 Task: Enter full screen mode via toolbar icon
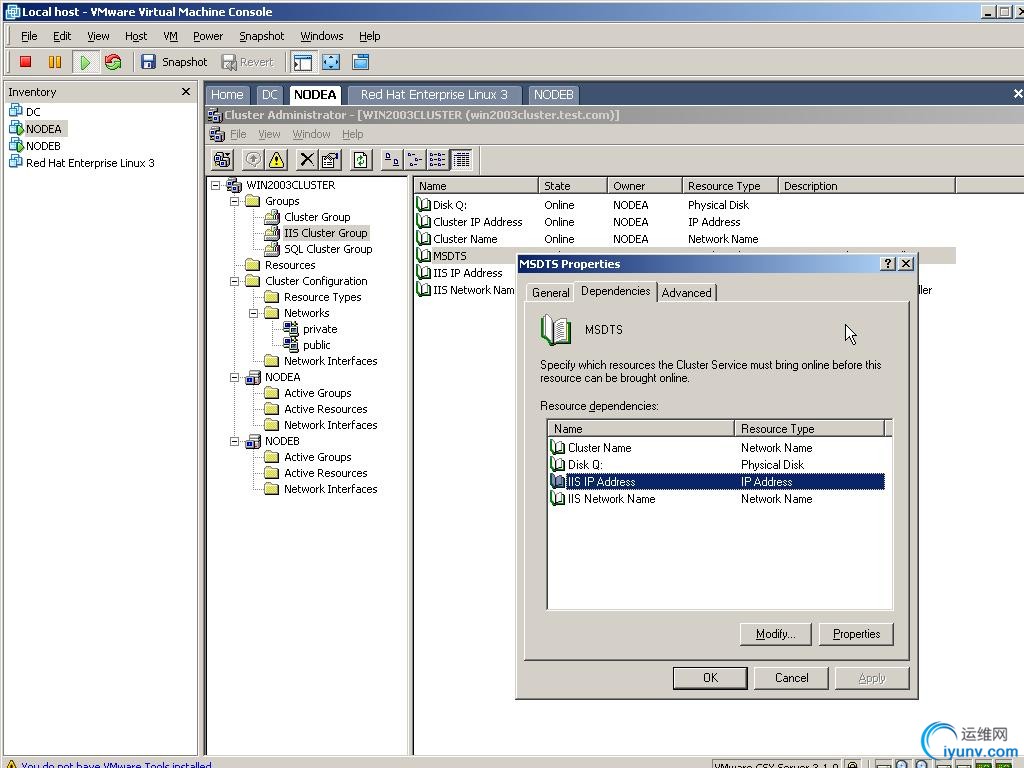331,62
